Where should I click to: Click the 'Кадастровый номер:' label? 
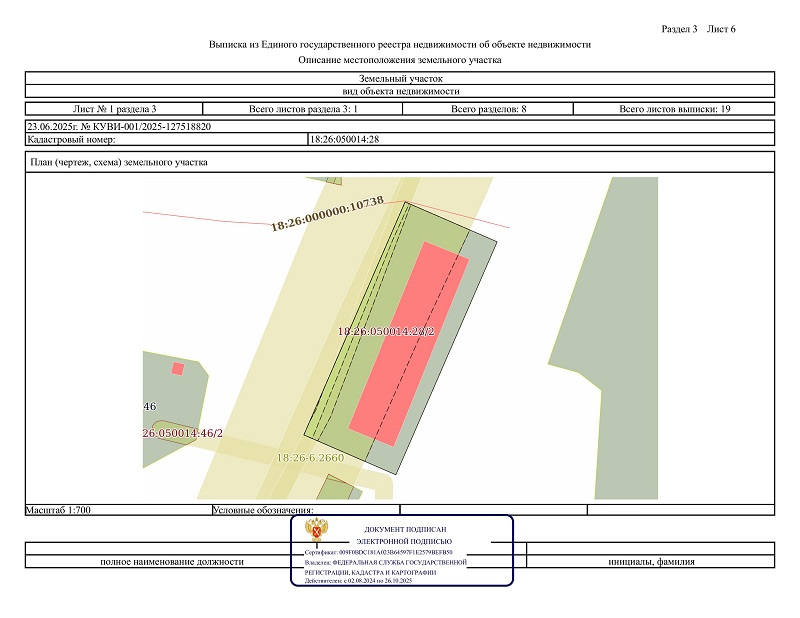[73, 140]
